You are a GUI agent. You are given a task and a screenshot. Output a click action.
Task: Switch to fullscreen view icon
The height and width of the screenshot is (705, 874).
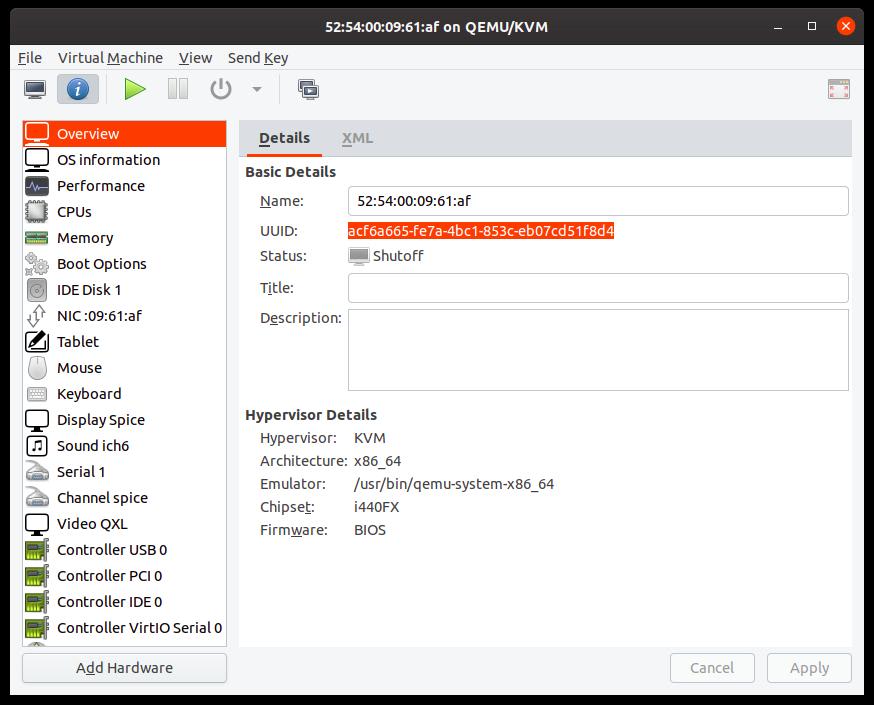point(838,89)
